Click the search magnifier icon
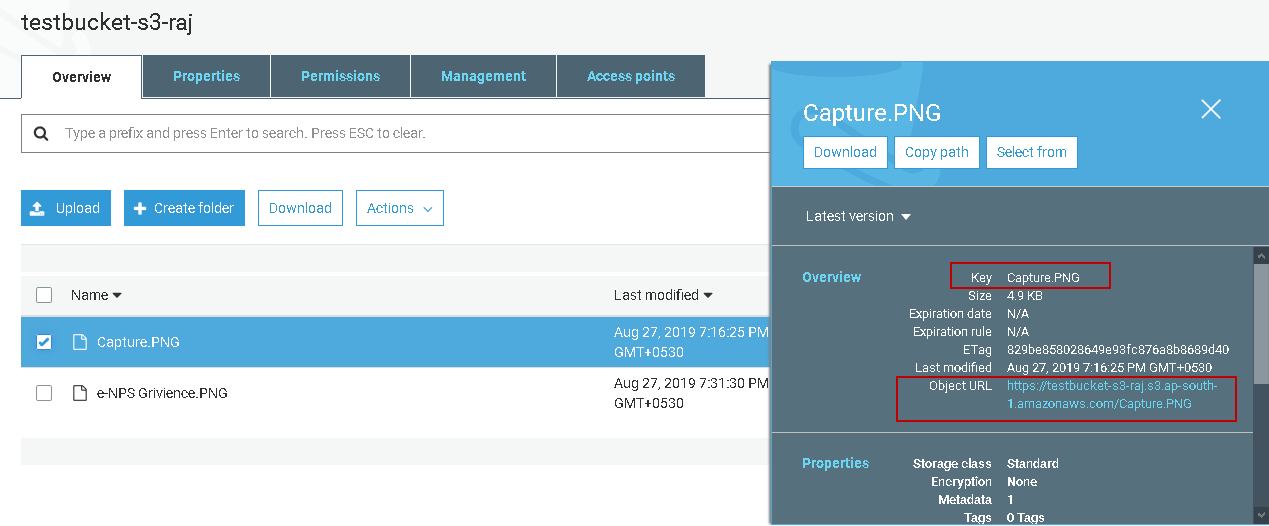Viewport: 1269px width, 526px height. 41,133
